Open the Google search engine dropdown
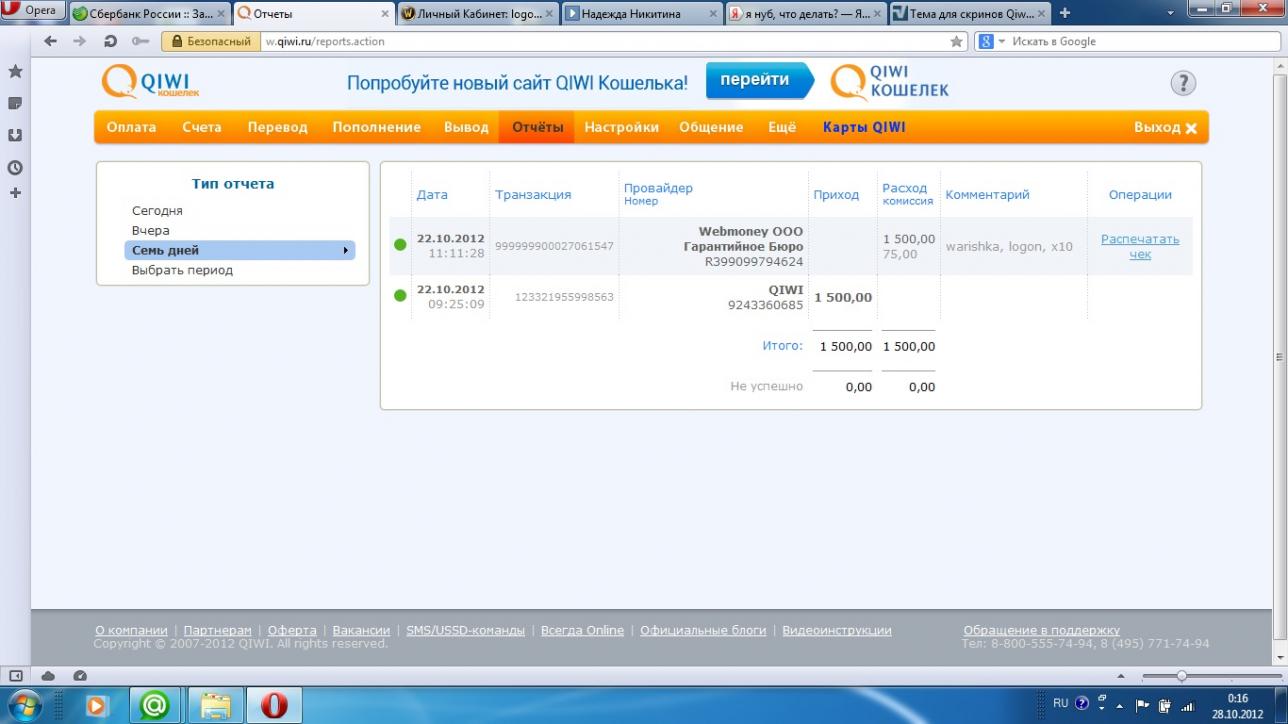 [x=990, y=42]
